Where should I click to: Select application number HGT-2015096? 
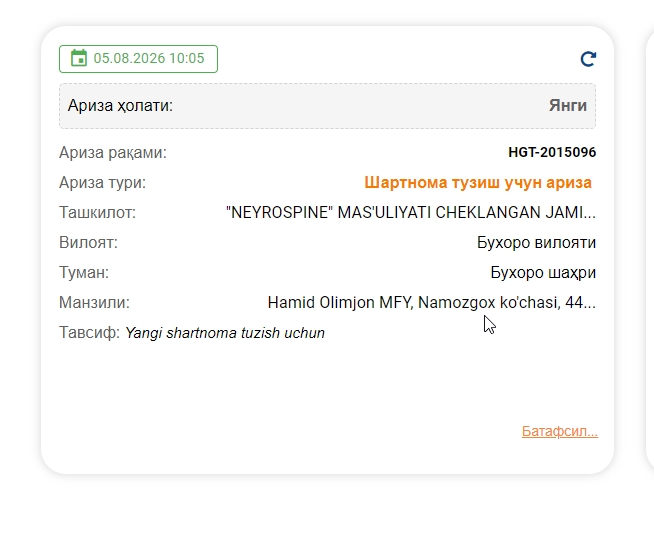point(552,152)
